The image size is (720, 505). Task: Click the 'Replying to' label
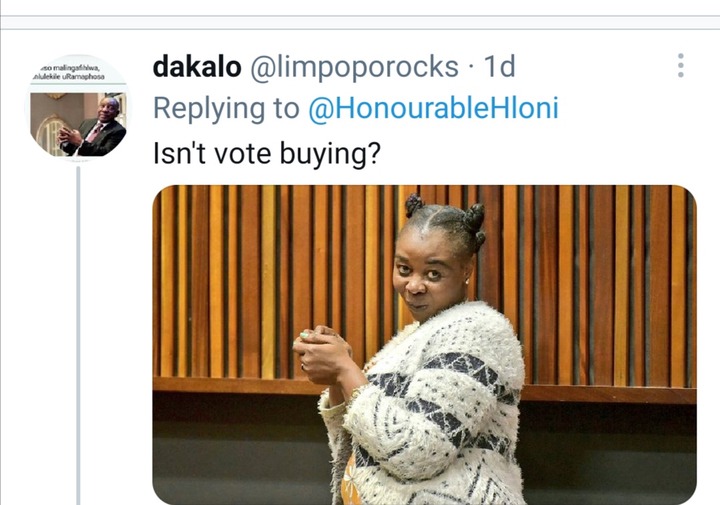pyautogui.click(x=226, y=109)
